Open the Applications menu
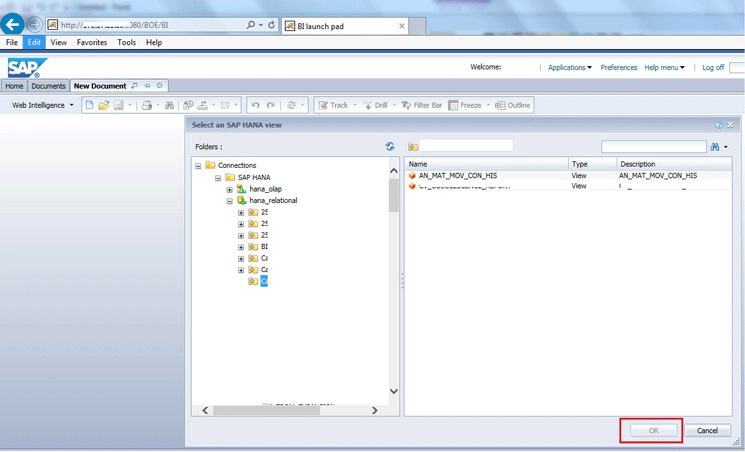This screenshot has height=452, width=745. point(570,67)
